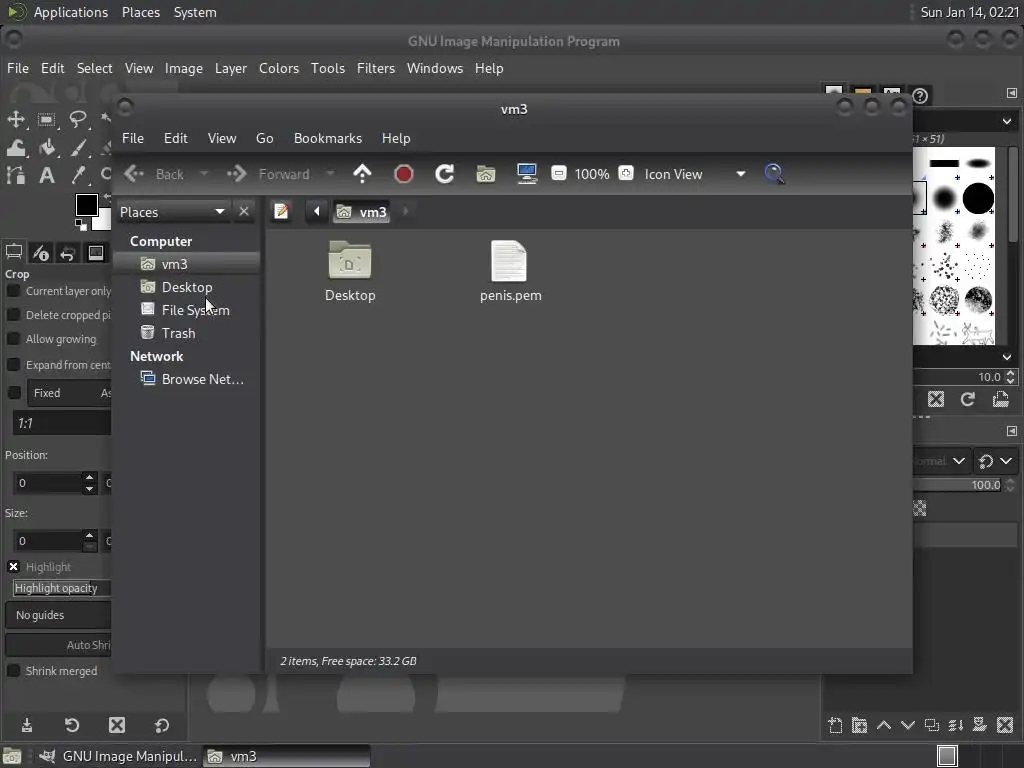Select the Color Picker tool
1024x768 pixels.
pyautogui.click(x=78, y=175)
